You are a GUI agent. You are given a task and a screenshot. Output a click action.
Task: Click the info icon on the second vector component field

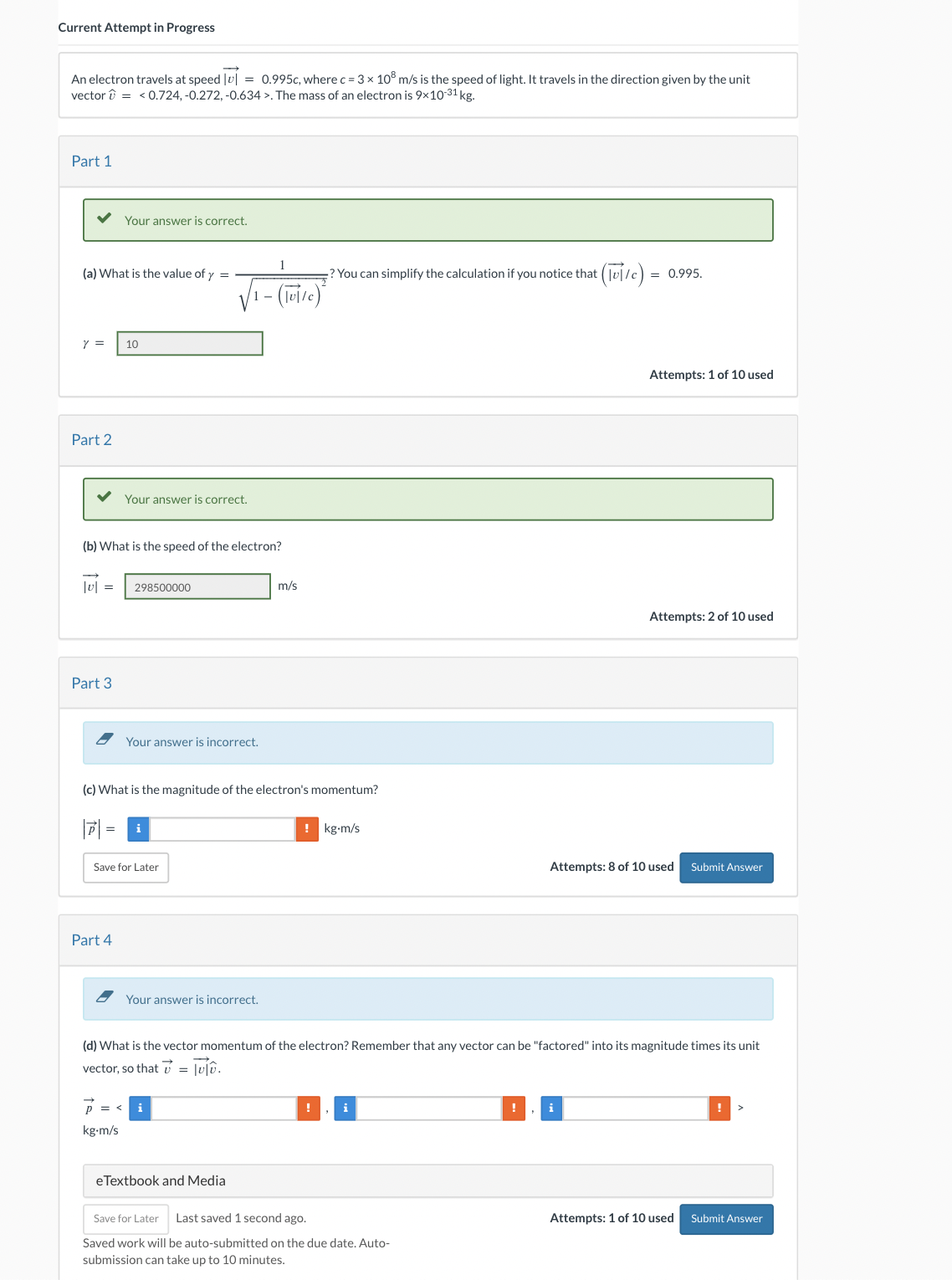coord(345,1108)
